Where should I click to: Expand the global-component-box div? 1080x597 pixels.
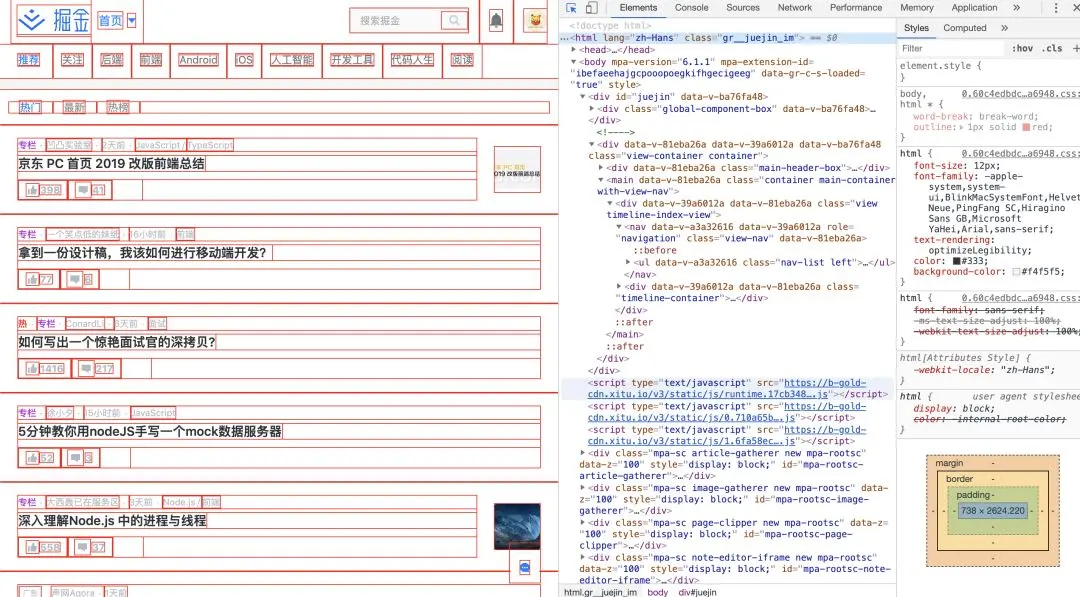[x=592, y=109]
